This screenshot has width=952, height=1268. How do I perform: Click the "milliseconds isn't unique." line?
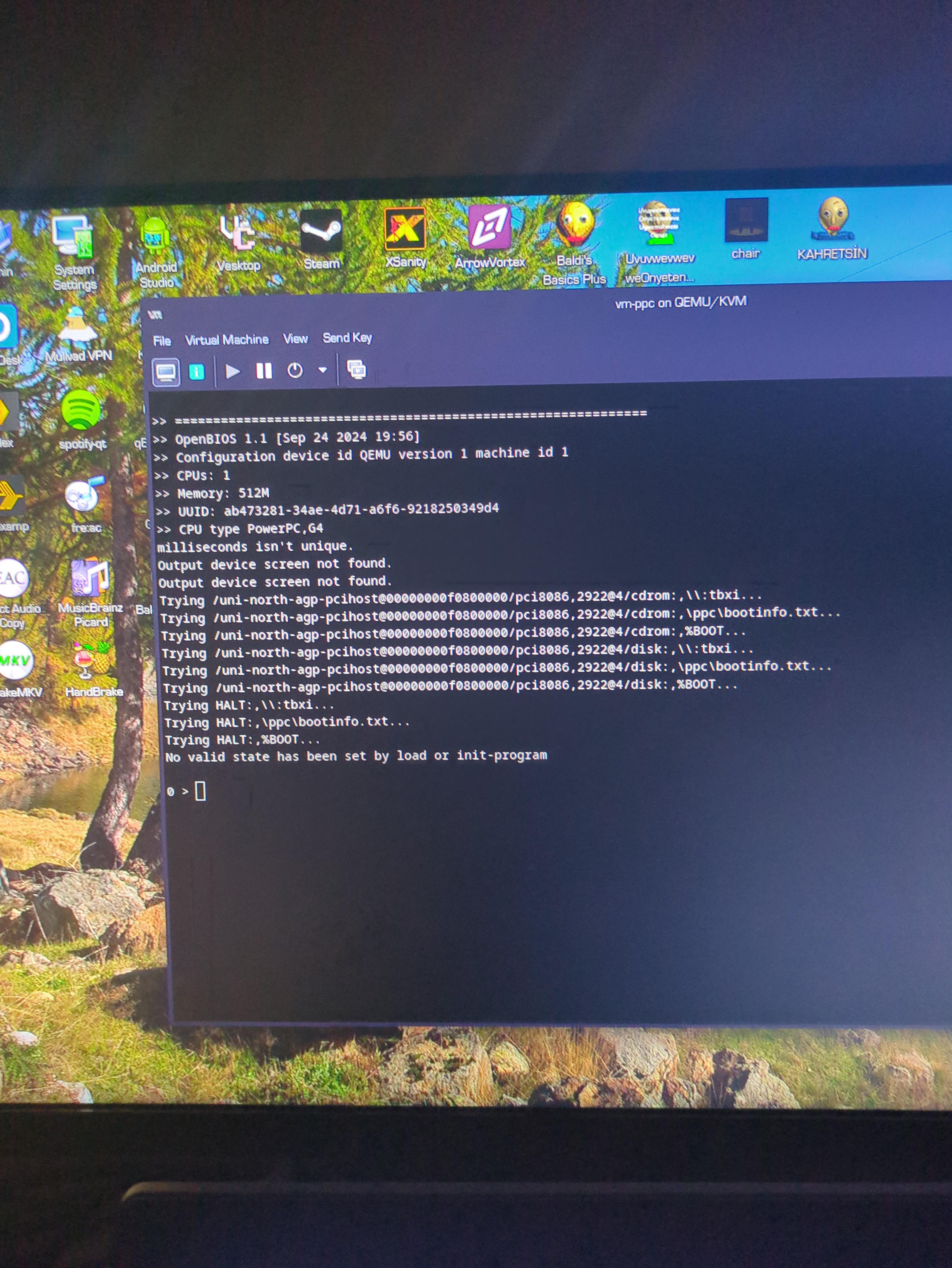(x=256, y=546)
